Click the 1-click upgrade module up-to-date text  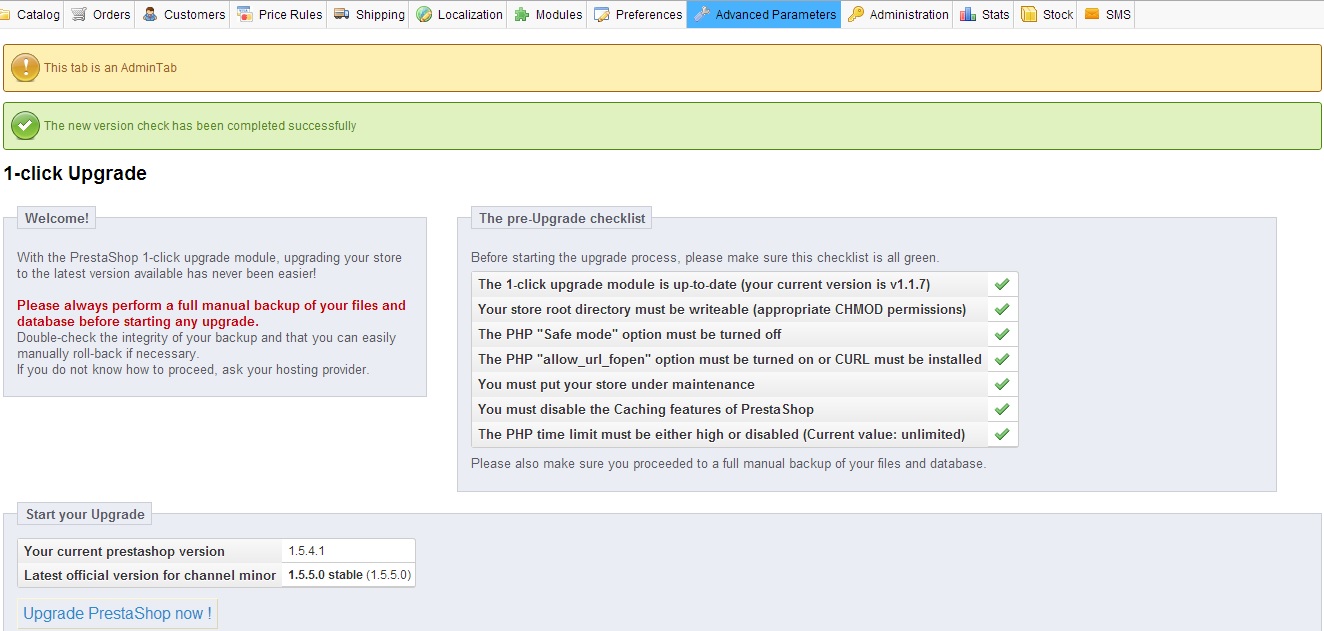704,284
